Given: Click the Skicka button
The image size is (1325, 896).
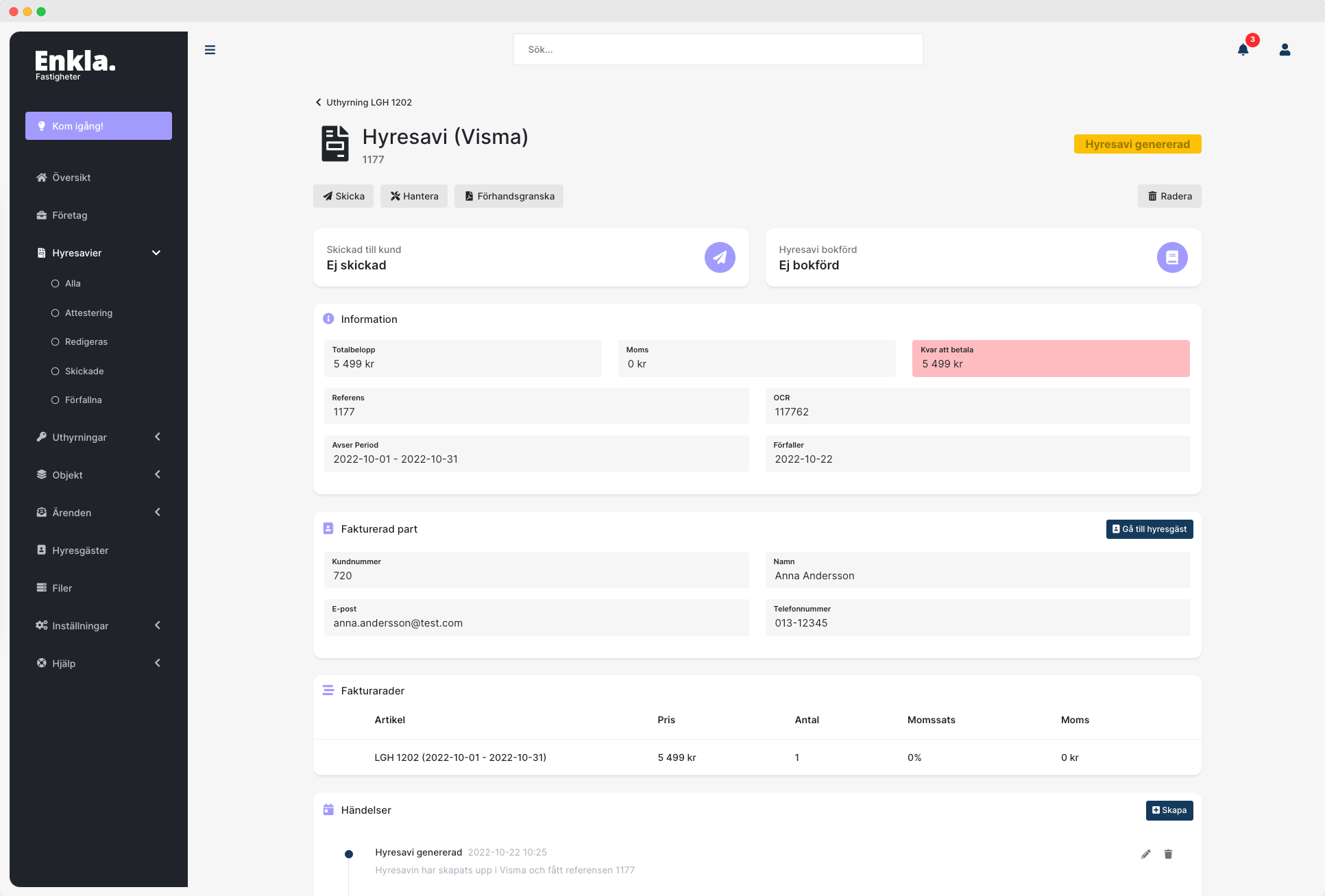Looking at the screenshot, I should point(343,196).
